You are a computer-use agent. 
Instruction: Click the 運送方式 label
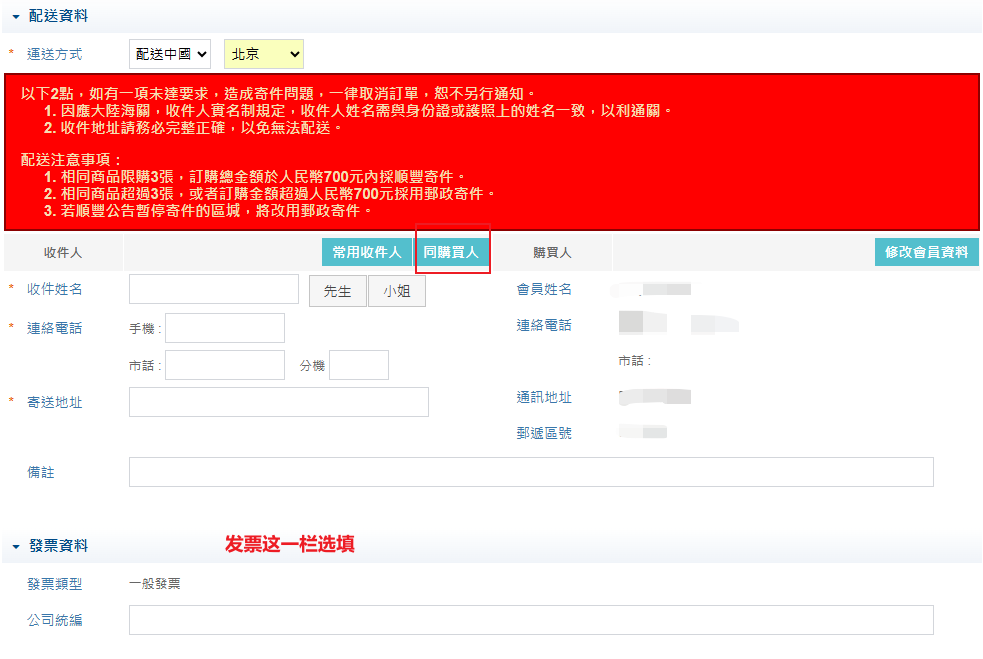click(x=55, y=55)
